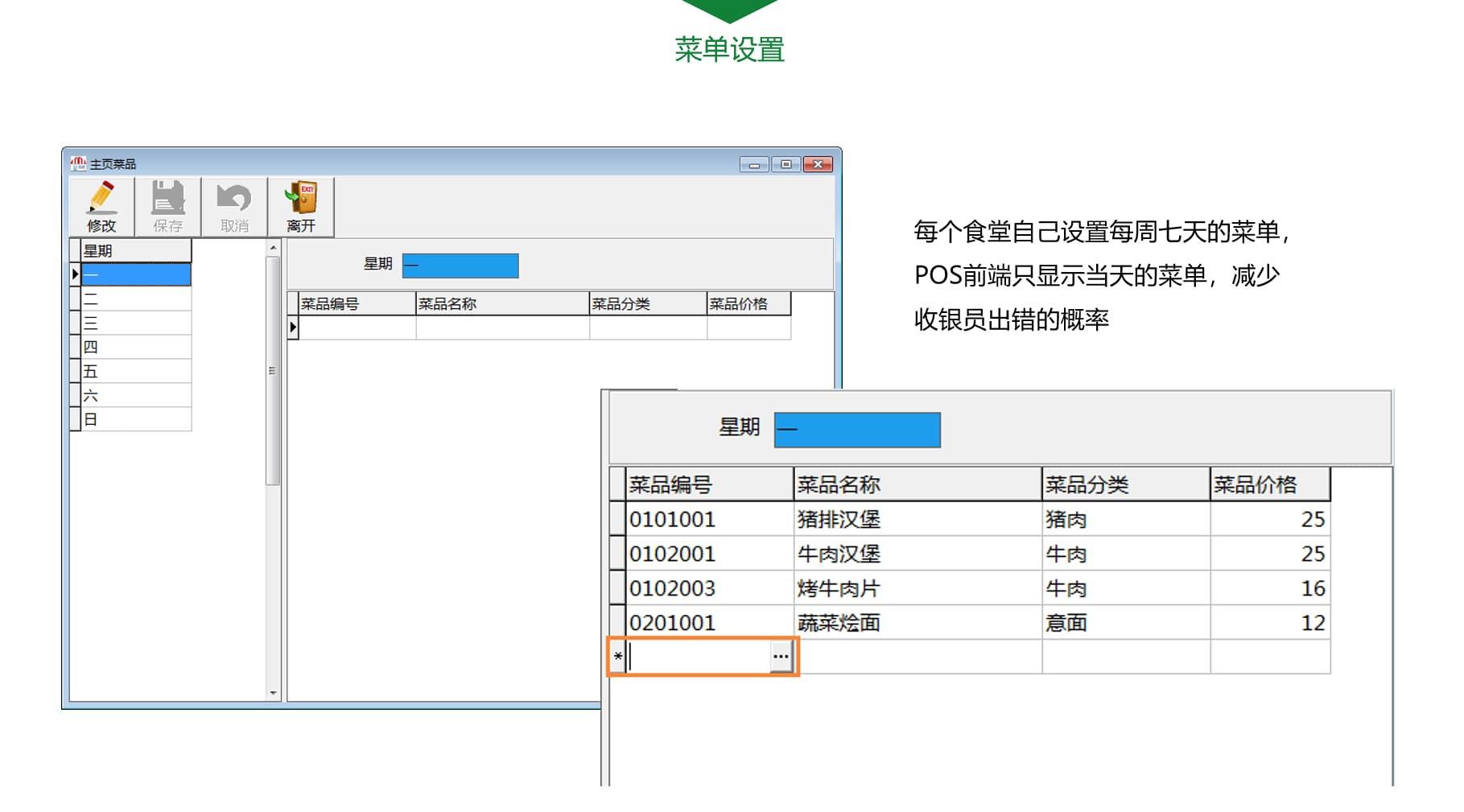Image resolution: width=1464 pixels, height=812 pixels.
Task: Click the pencil image above 修改 label
Action: 101,196
